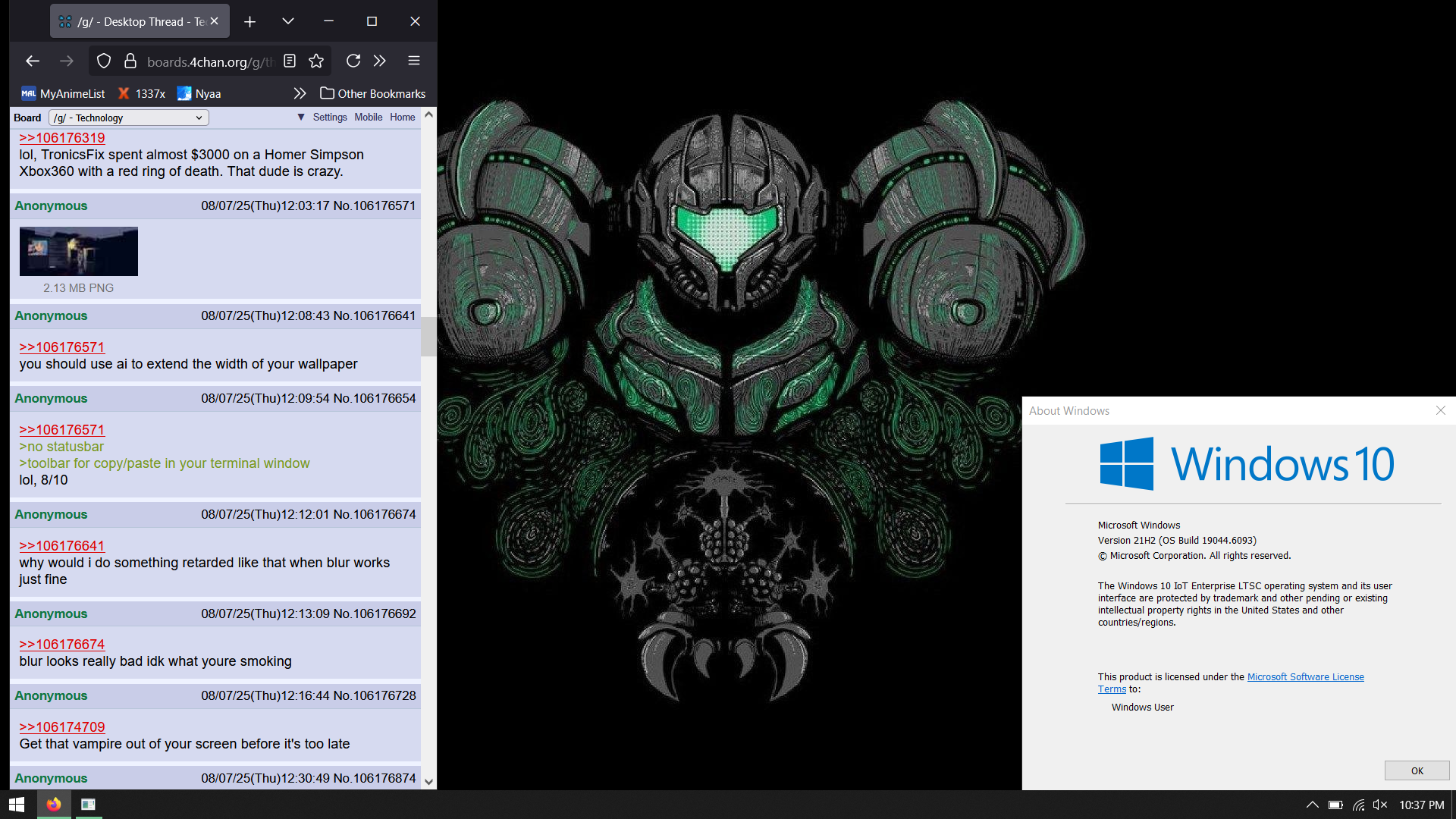Image resolution: width=1456 pixels, height=819 pixels.
Task: Follow quote link >>106174709
Action: [62, 727]
